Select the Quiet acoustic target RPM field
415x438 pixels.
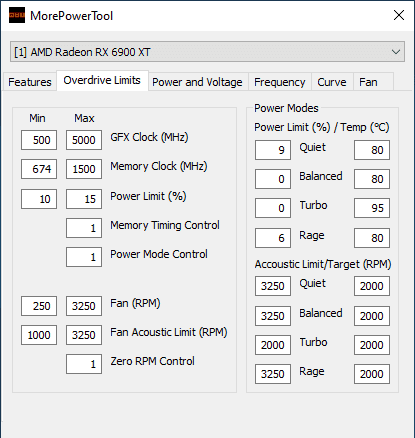coord(372,286)
